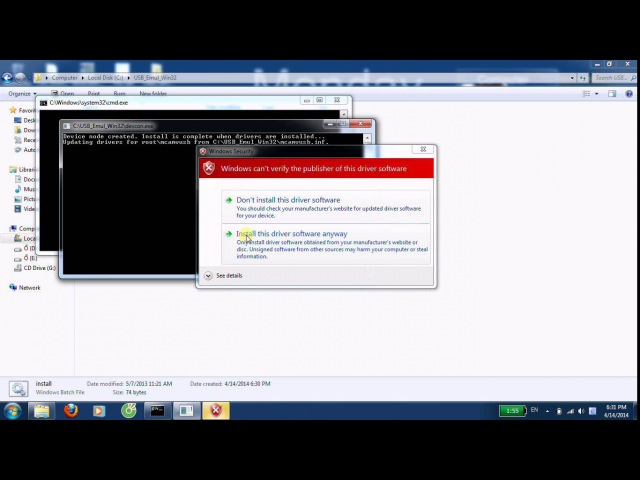This screenshot has height=480, width=640.
Task: Click Local Disk (C:) in the breadcrumb
Action: pos(105,78)
